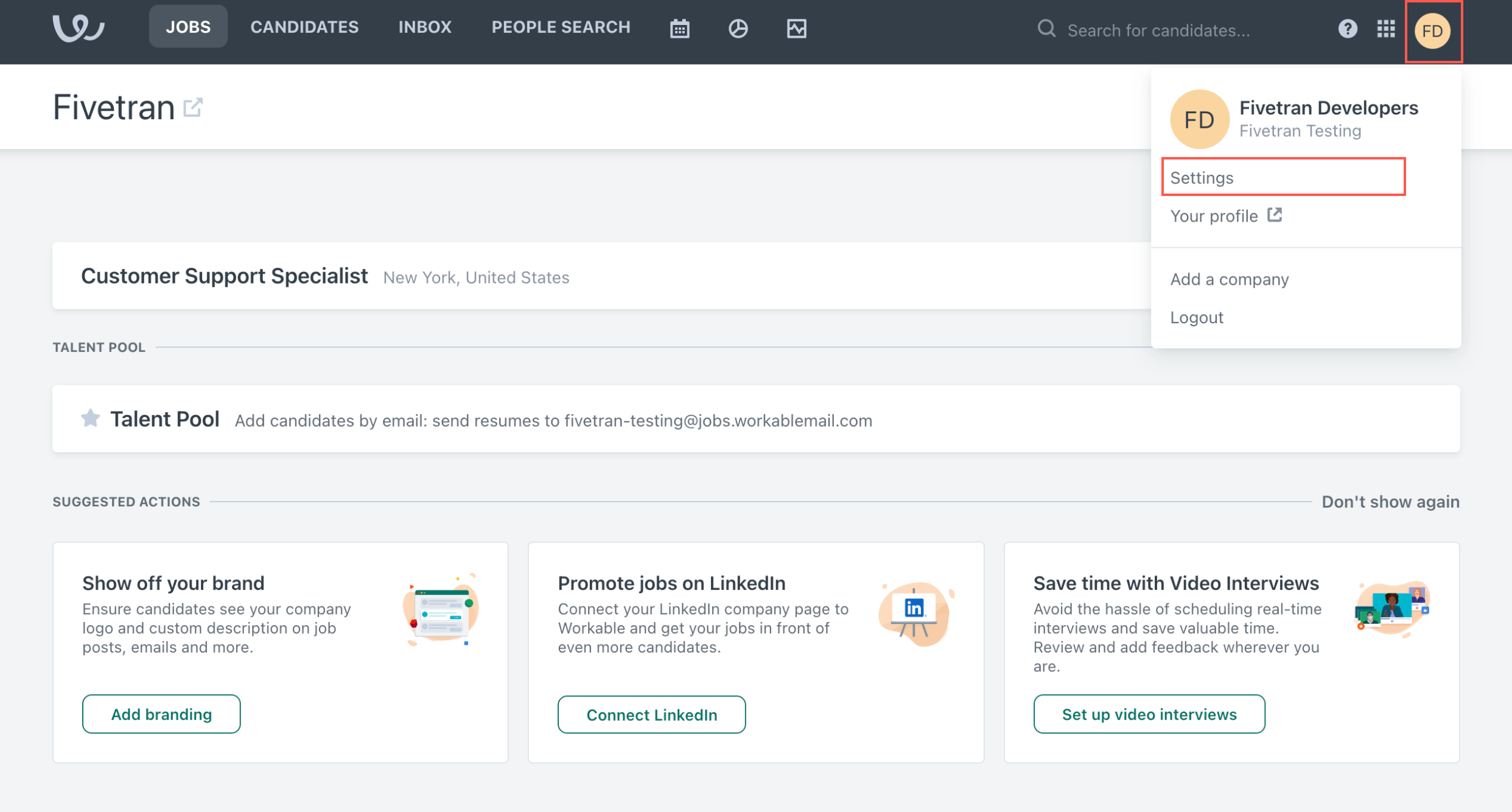
Task: Open the apps grid icon
Action: pos(1386,29)
